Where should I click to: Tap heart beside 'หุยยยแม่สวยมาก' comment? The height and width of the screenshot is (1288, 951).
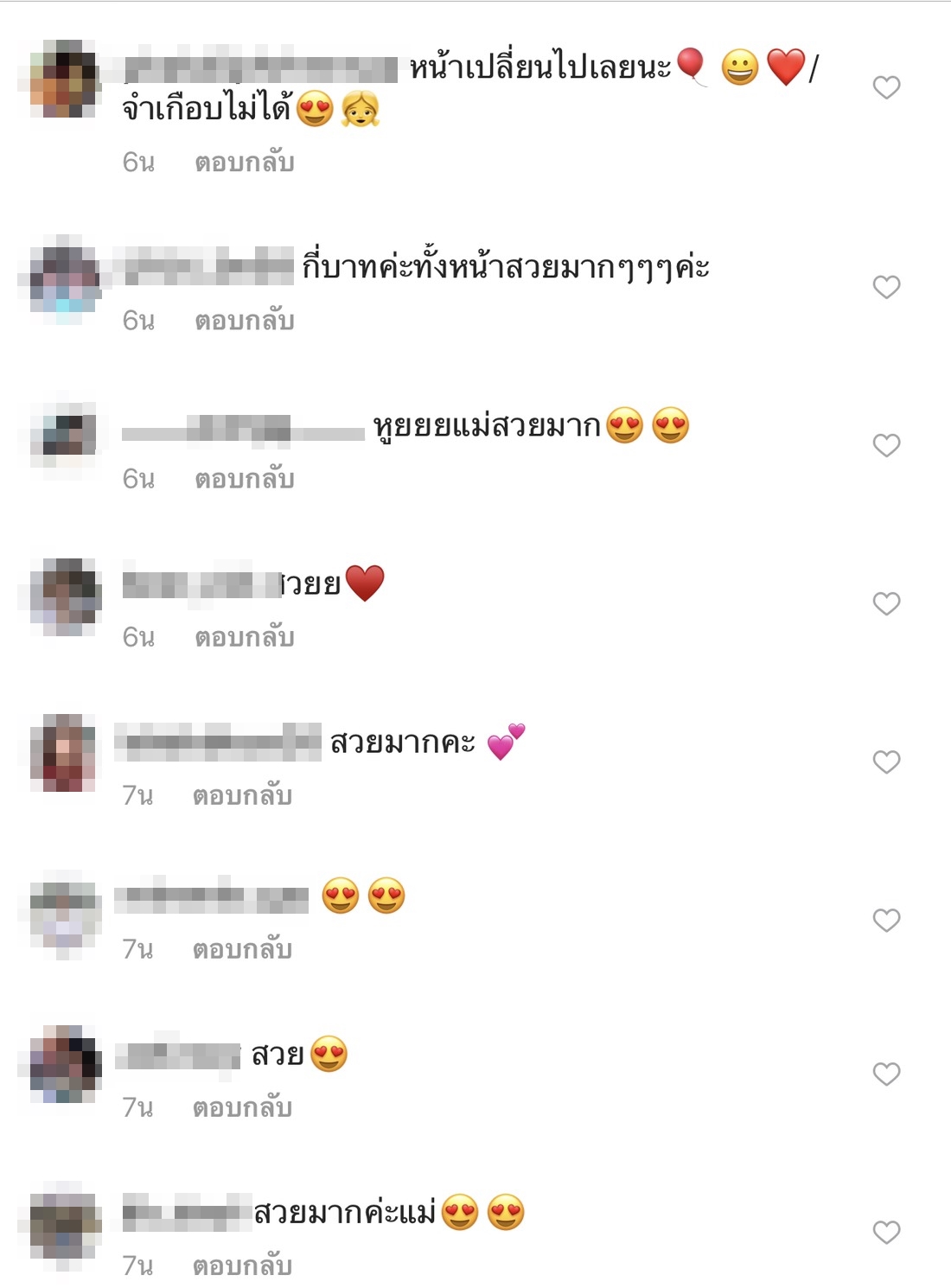coord(886,445)
